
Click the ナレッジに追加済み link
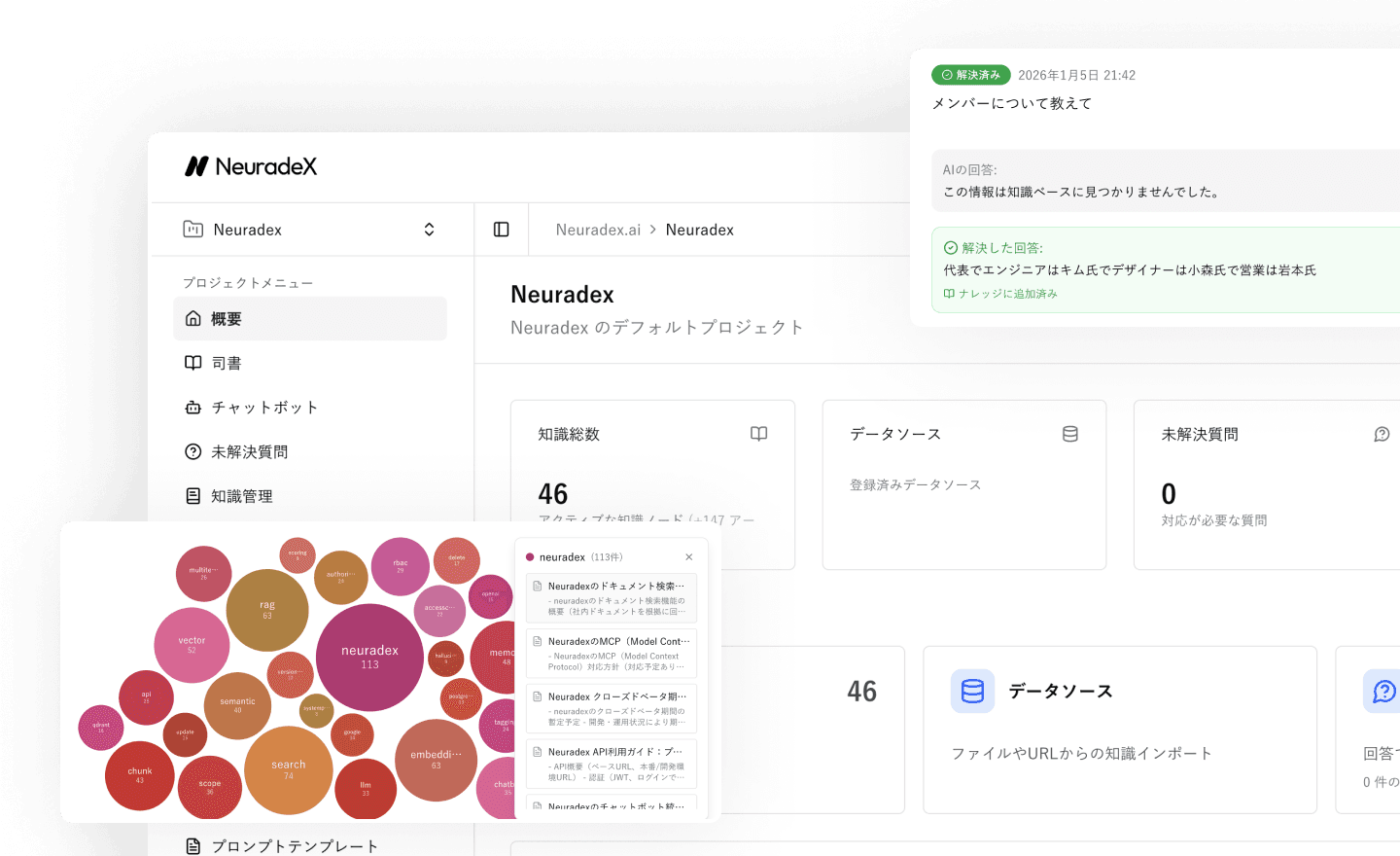(x=1003, y=293)
